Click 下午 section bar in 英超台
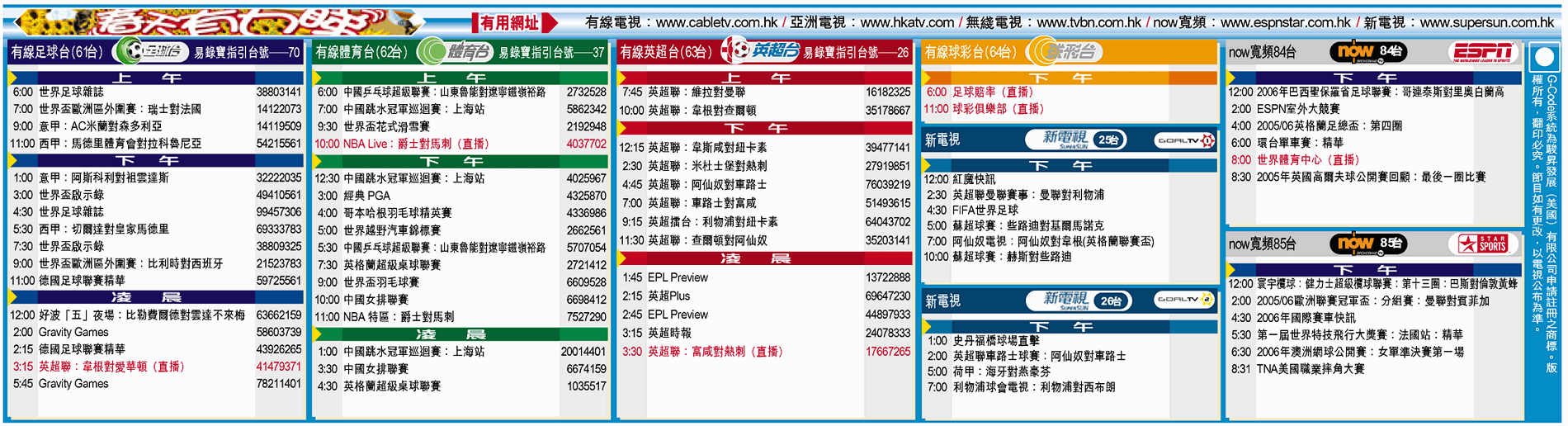This screenshot has height=426, width=1568. (765, 128)
